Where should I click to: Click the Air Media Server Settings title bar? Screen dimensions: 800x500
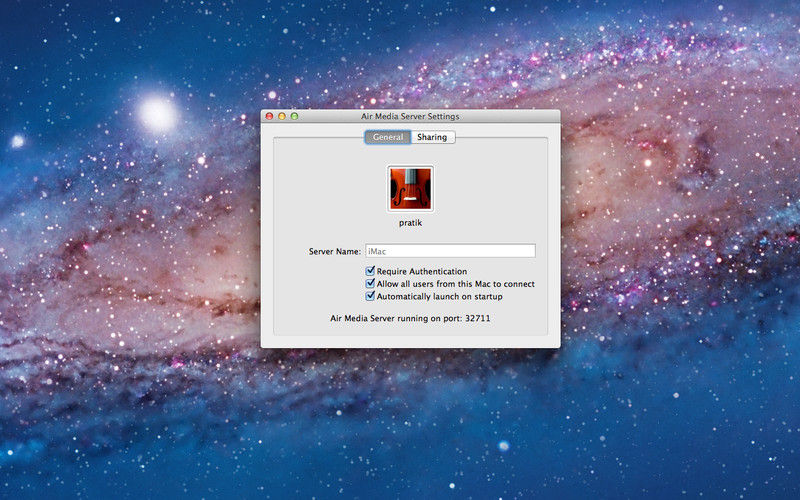click(410, 117)
